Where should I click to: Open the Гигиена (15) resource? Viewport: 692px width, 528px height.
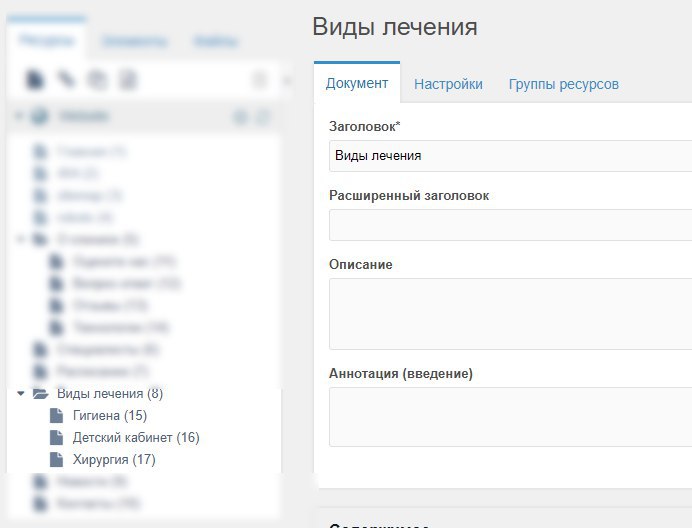(110, 415)
